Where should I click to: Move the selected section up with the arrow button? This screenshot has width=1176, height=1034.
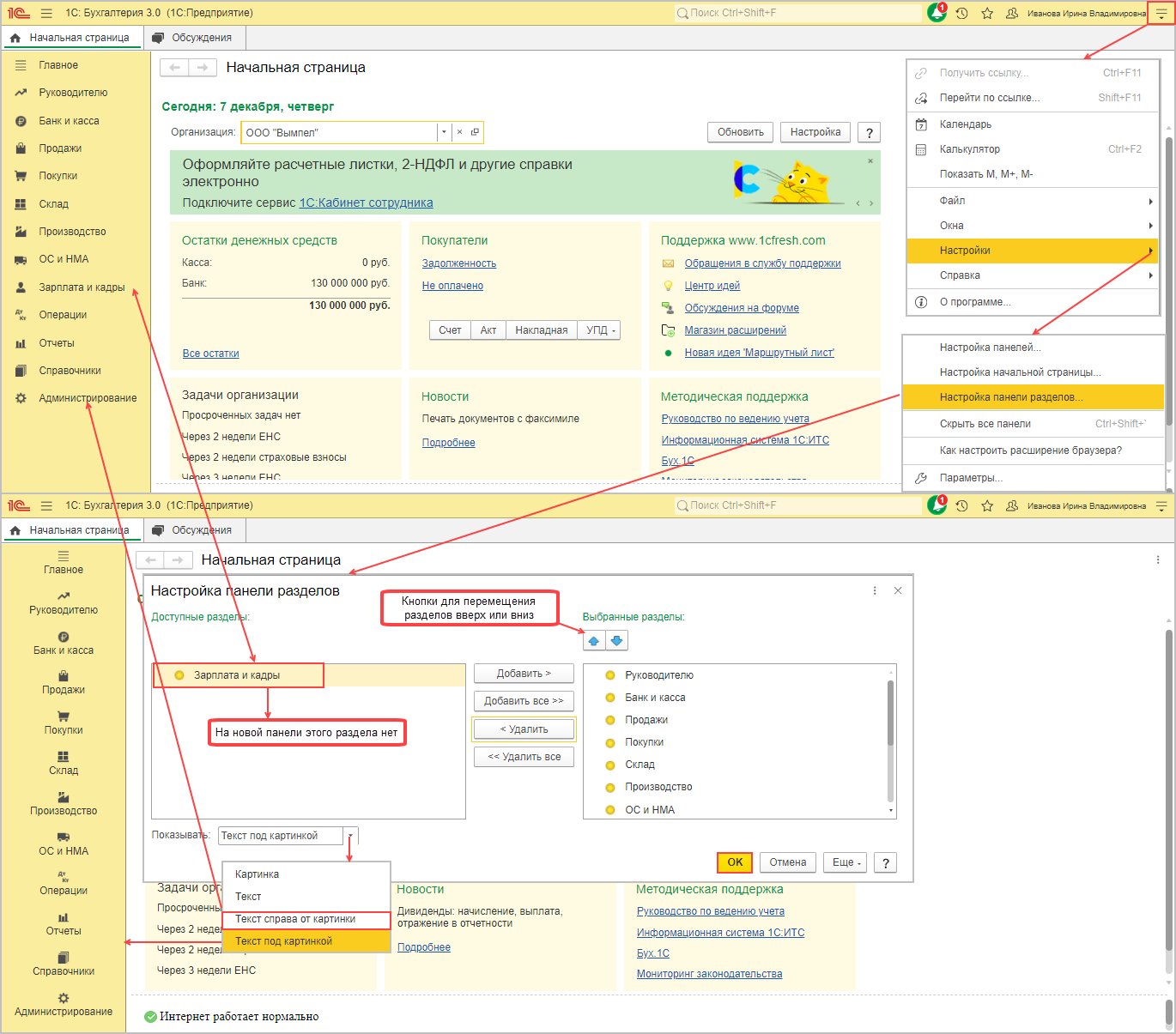[x=594, y=640]
